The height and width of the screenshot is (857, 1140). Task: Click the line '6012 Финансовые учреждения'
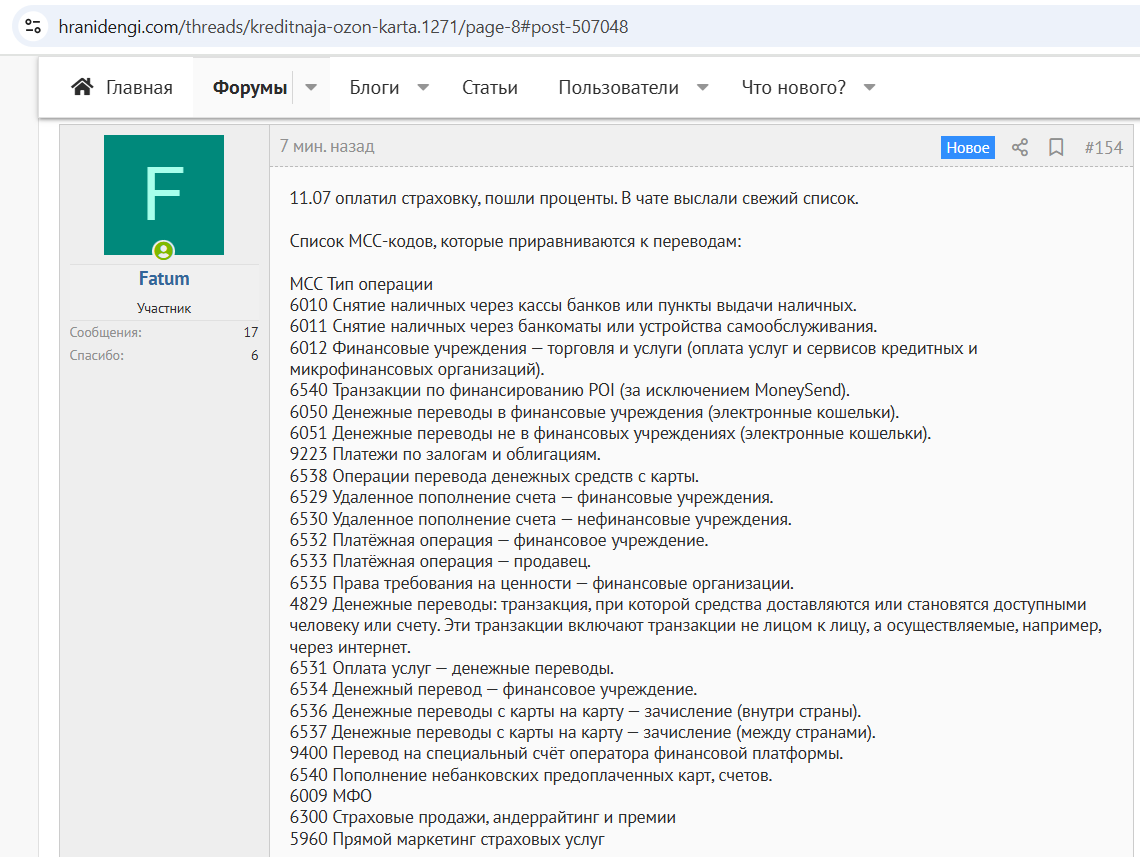pyautogui.click(x=633, y=359)
